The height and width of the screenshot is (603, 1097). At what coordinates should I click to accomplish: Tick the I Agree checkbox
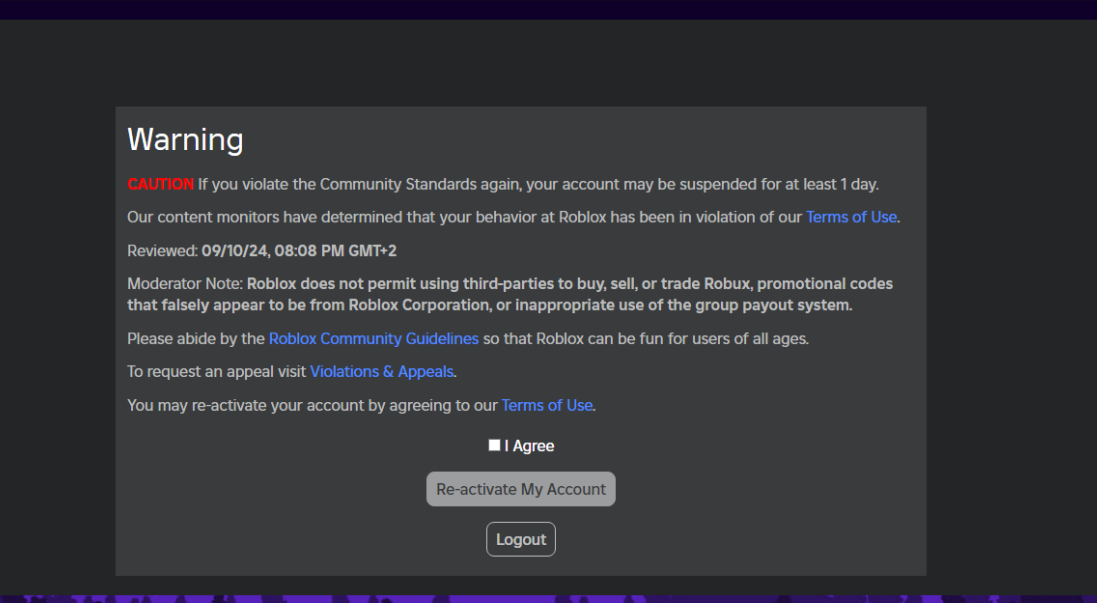[x=494, y=446]
